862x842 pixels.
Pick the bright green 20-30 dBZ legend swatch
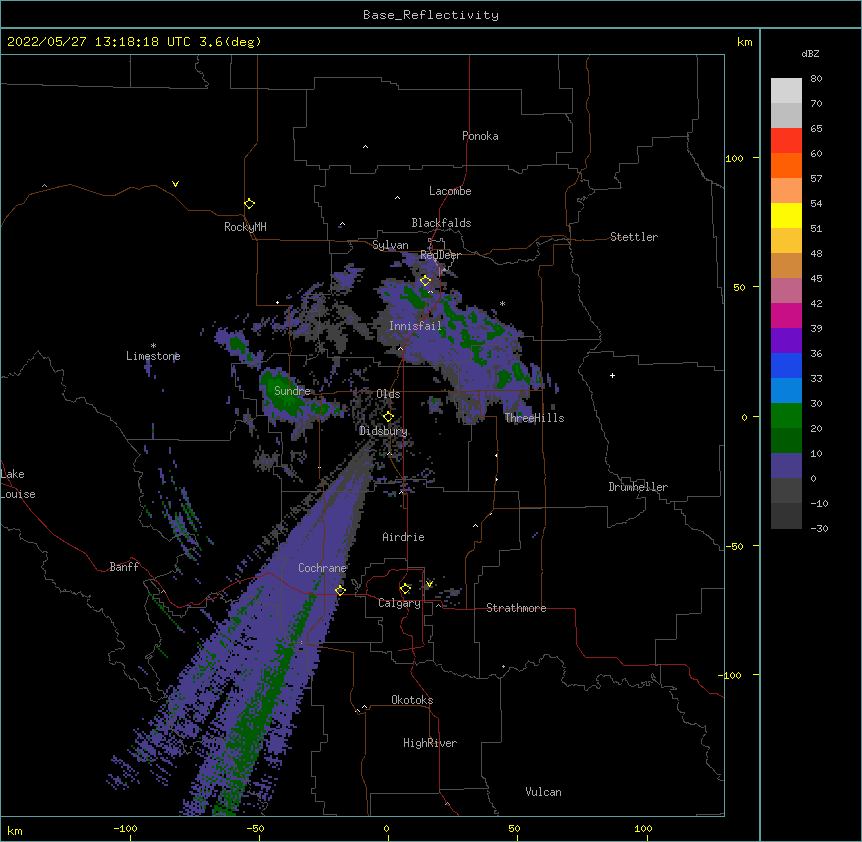(x=786, y=416)
